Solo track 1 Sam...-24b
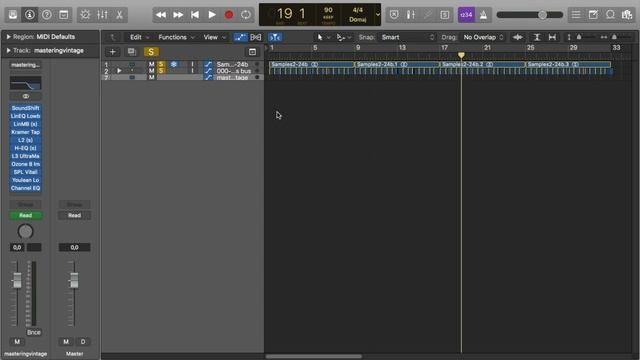This screenshot has width=640, height=360. pyautogui.click(x=161, y=64)
